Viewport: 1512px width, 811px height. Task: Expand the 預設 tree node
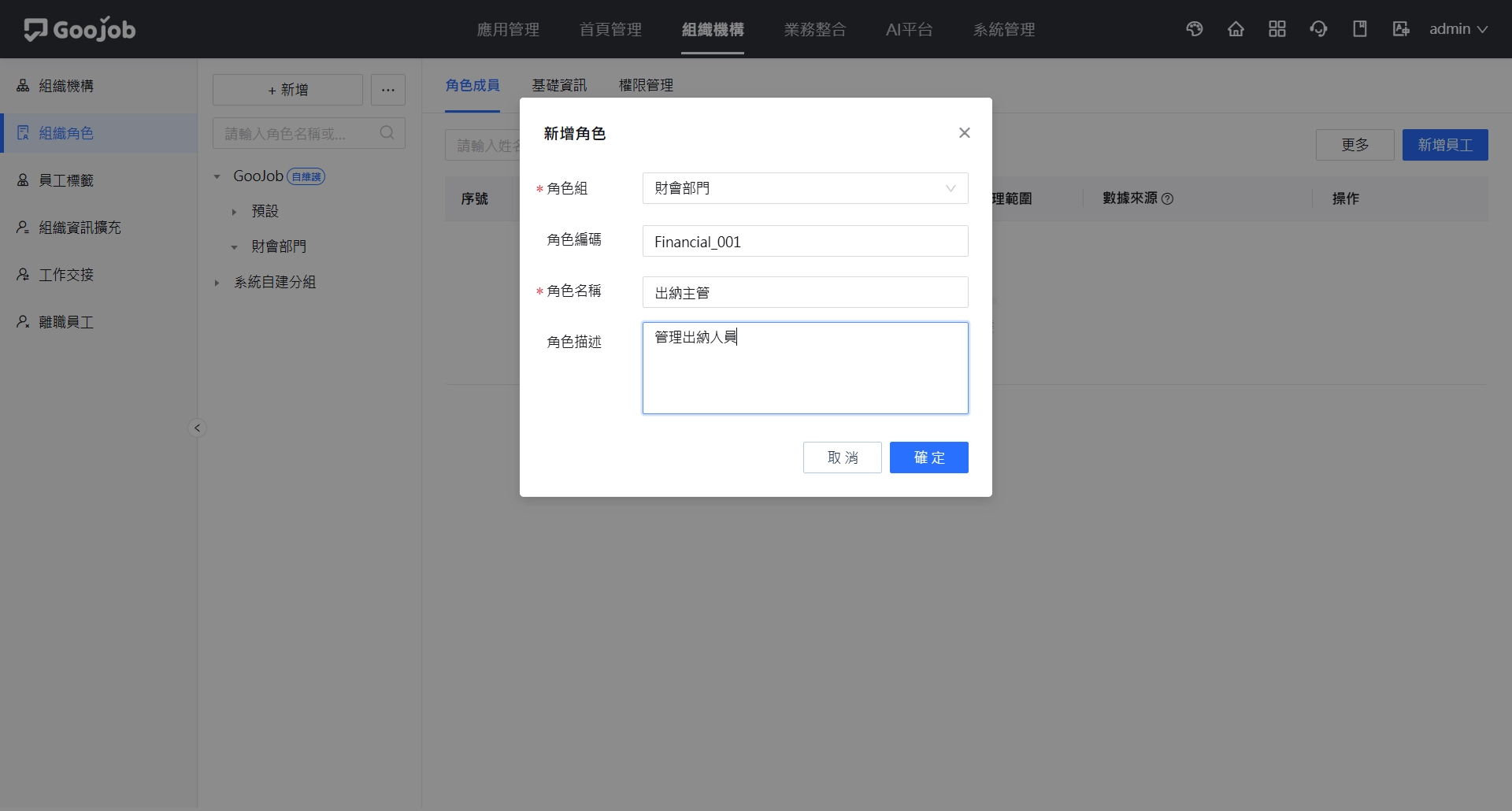pos(234,212)
